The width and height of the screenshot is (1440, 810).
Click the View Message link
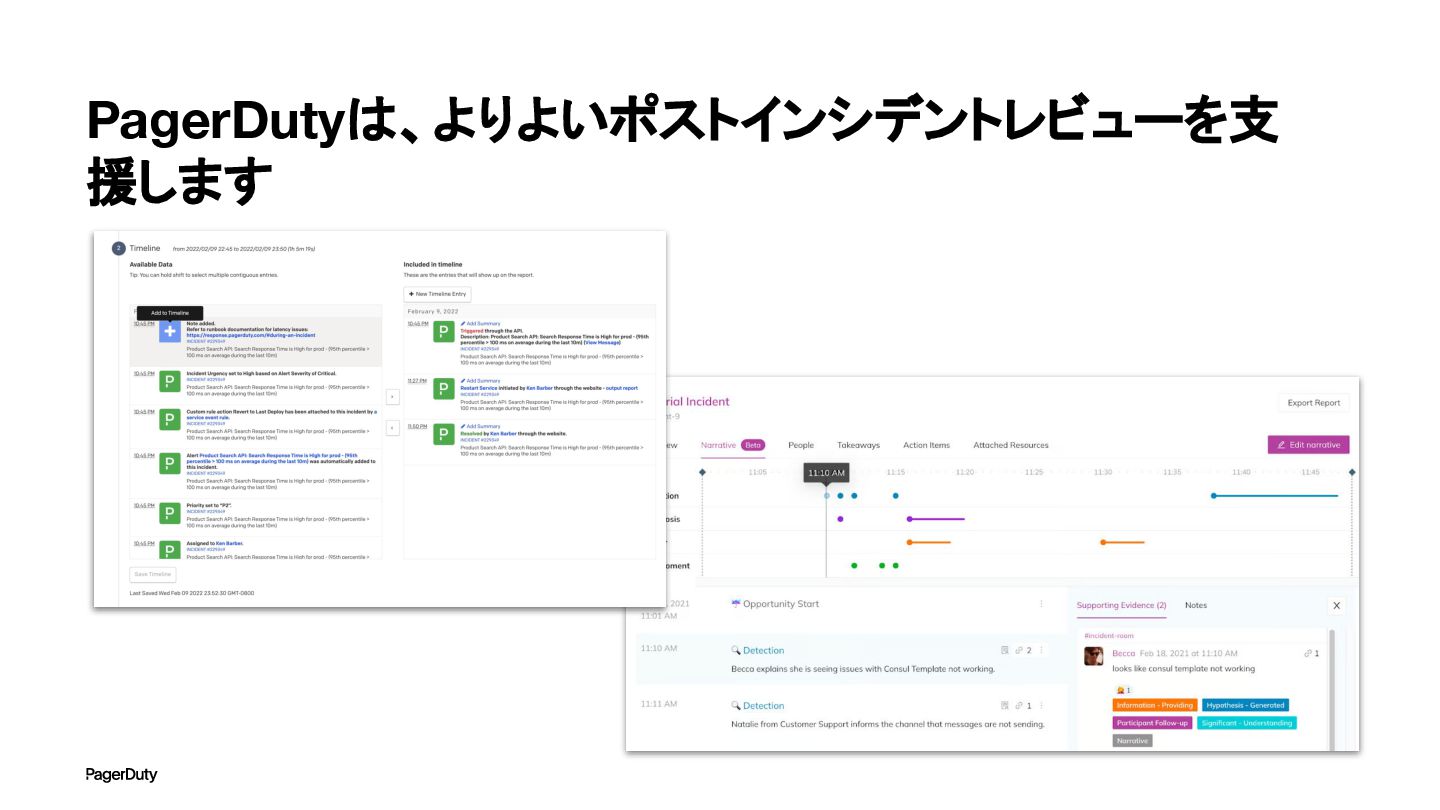[600, 343]
